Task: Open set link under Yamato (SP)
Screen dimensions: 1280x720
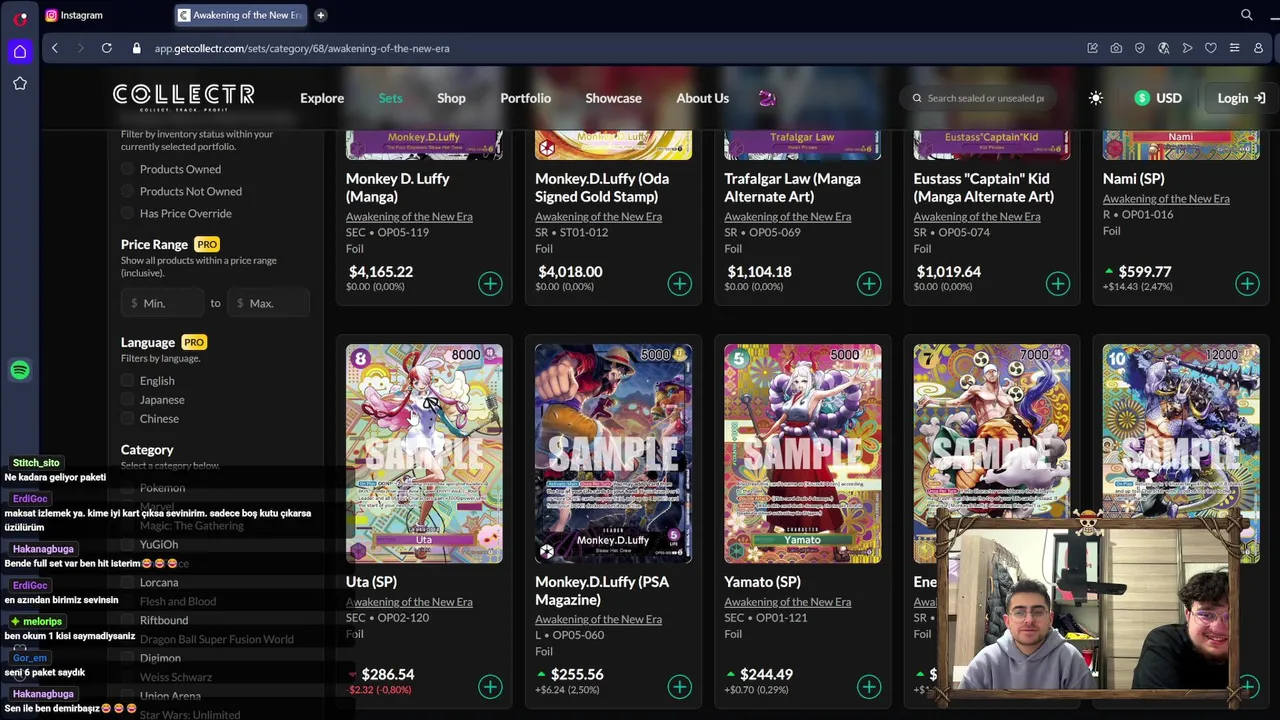Action: click(x=787, y=602)
